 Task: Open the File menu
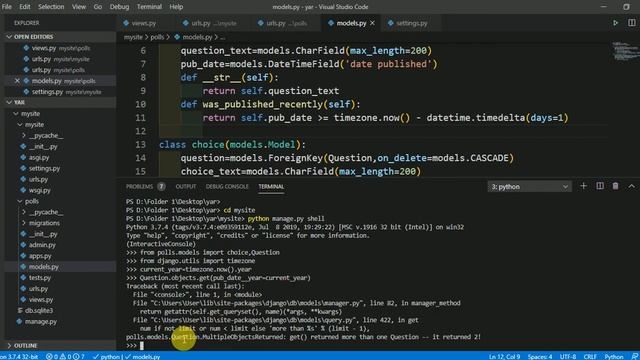(x=7, y=7)
